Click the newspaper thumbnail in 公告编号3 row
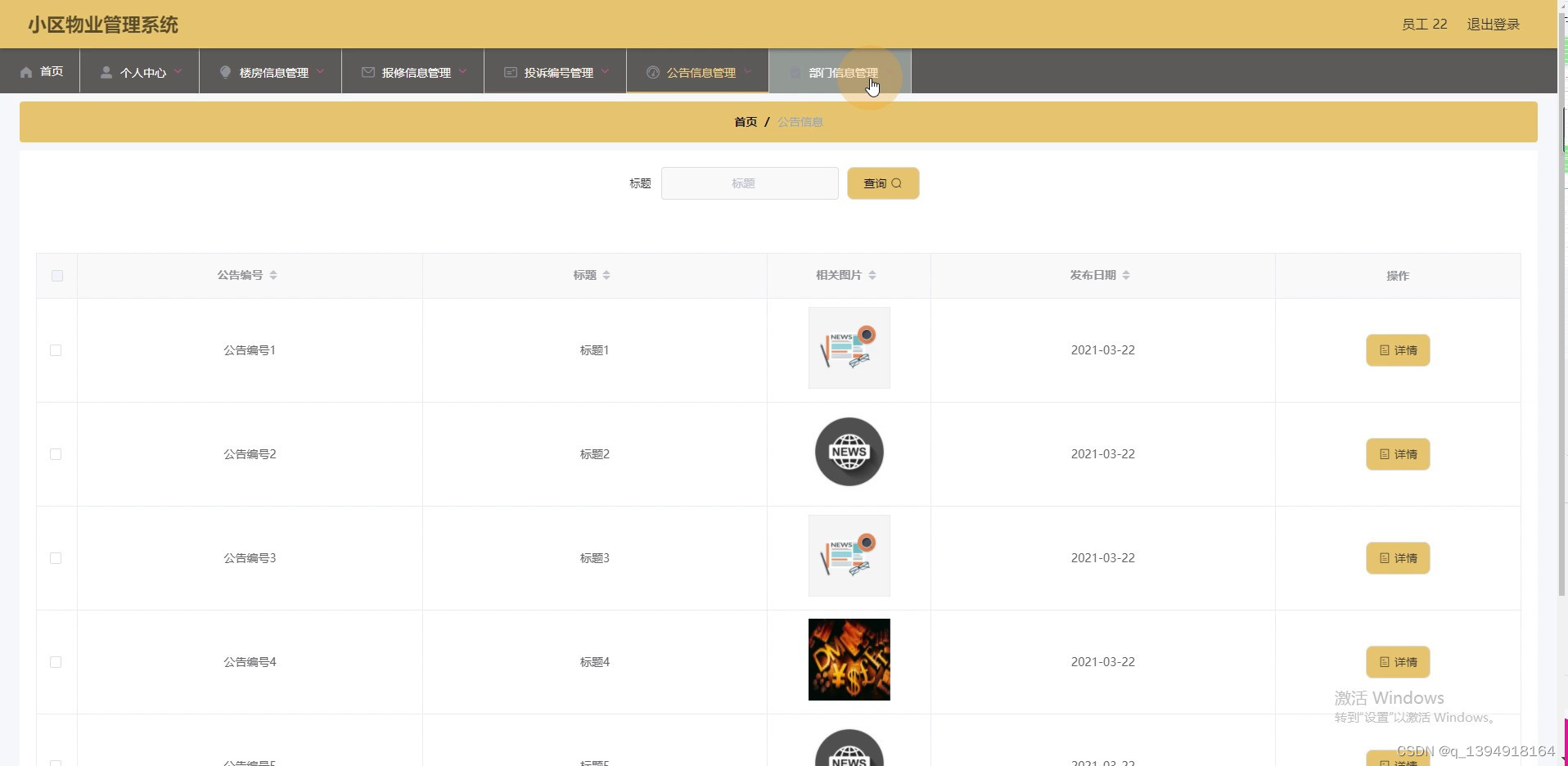Image resolution: width=1568 pixels, height=766 pixels. pos(849,556)
